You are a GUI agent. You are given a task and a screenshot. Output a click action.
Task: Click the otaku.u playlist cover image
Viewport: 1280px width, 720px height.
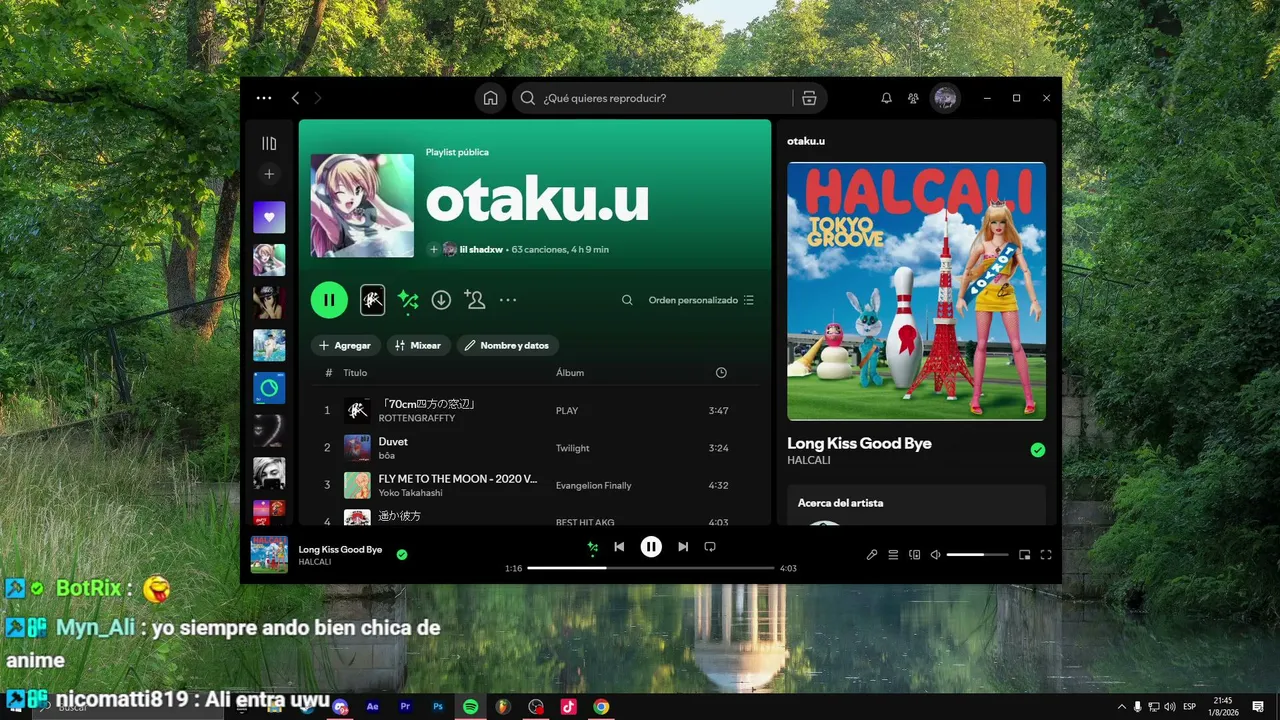[362, 206]
